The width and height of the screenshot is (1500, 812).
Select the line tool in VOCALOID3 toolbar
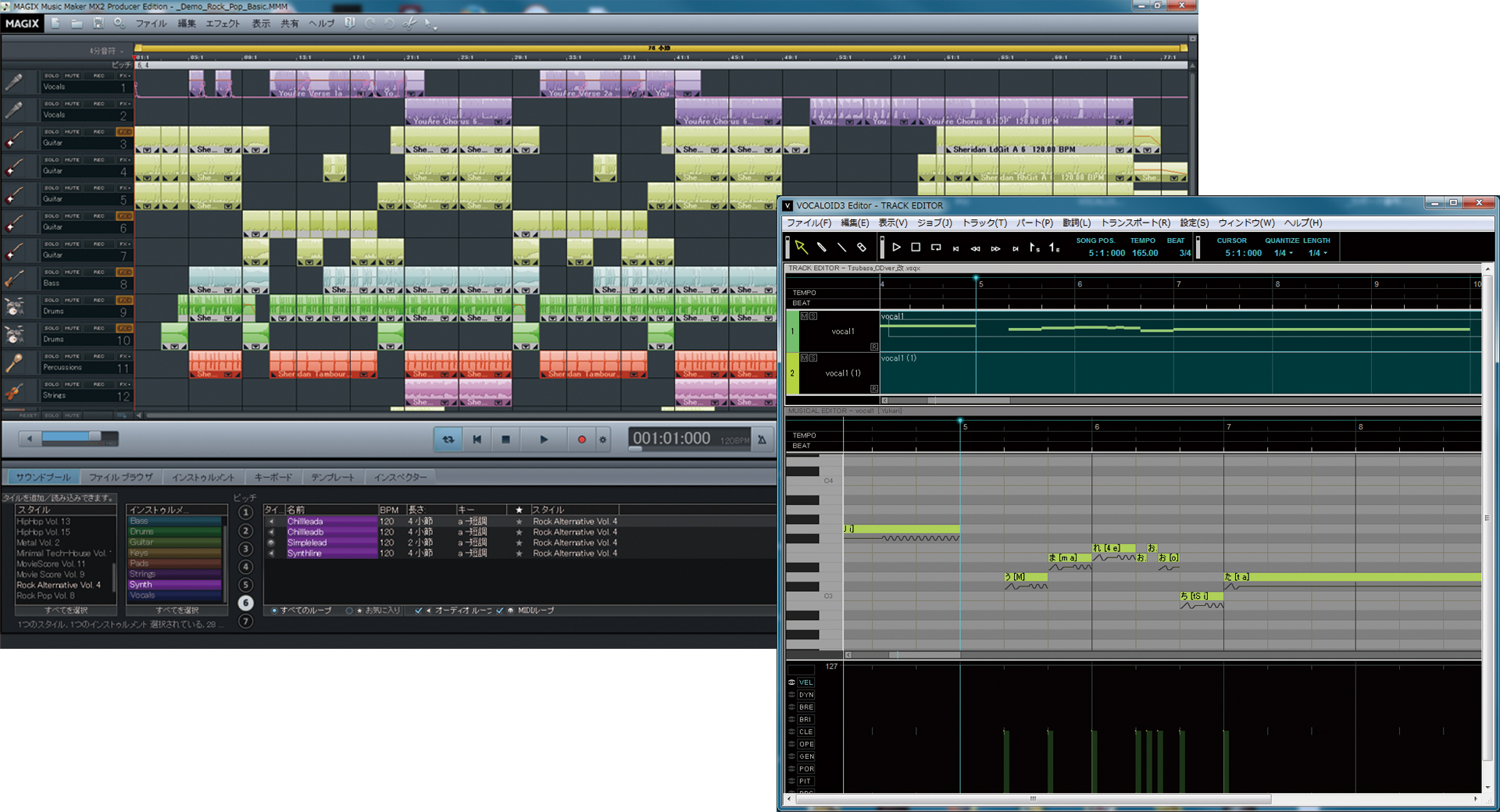coord(841,248)
